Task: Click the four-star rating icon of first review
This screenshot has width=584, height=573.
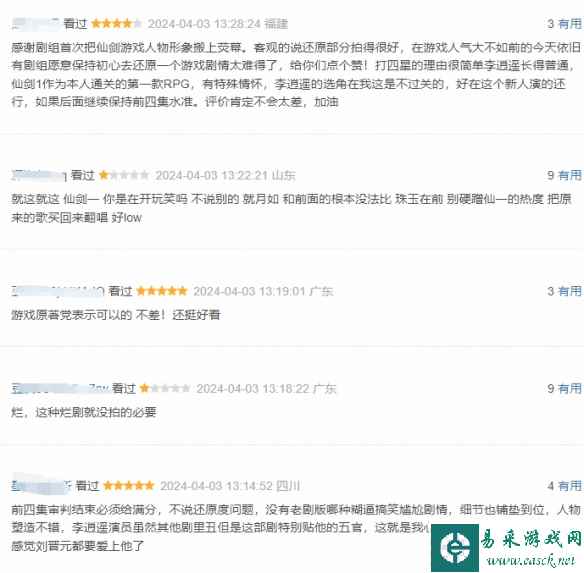Action: point(116,24)
